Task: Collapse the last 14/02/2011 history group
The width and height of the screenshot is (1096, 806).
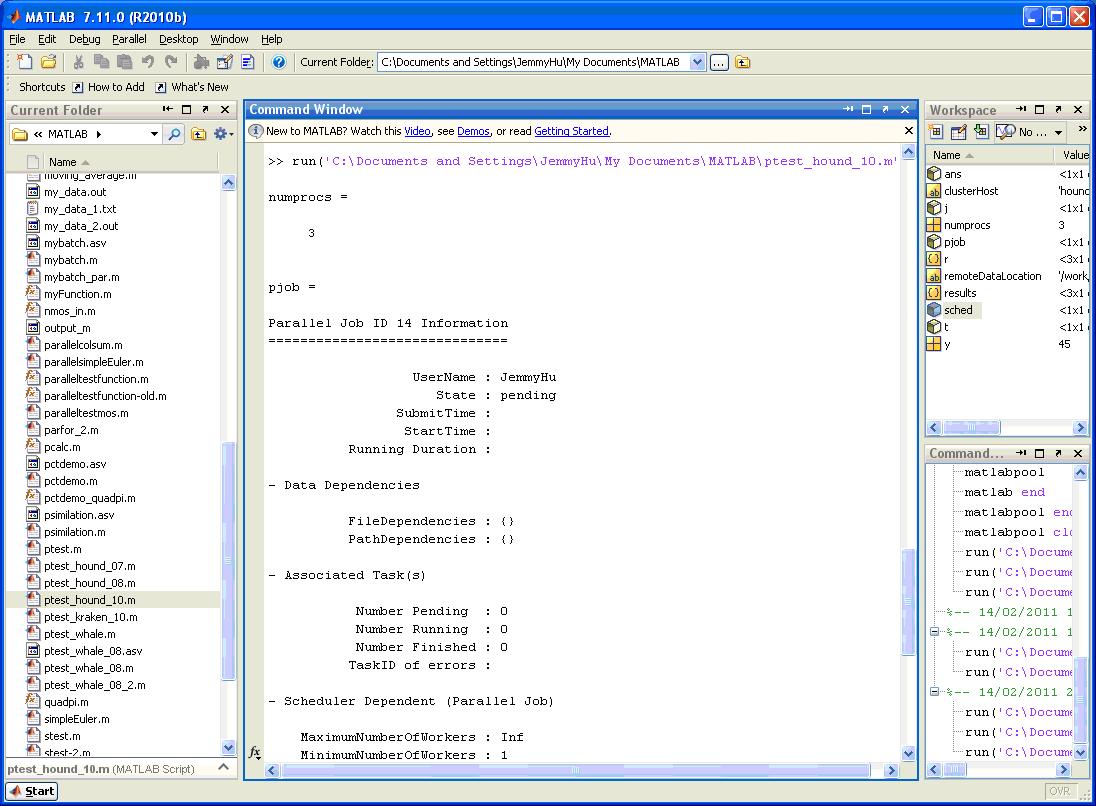Action: (935, 692)
